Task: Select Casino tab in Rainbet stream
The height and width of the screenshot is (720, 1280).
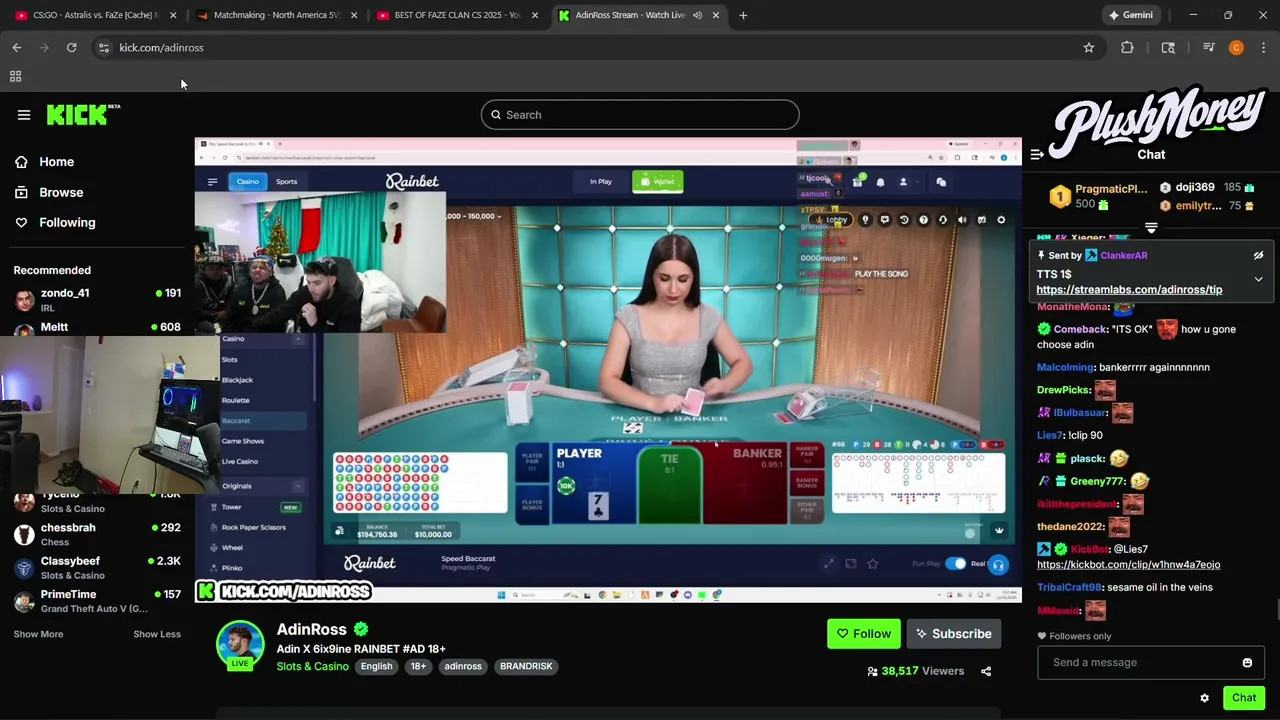Action: [247, 181]
